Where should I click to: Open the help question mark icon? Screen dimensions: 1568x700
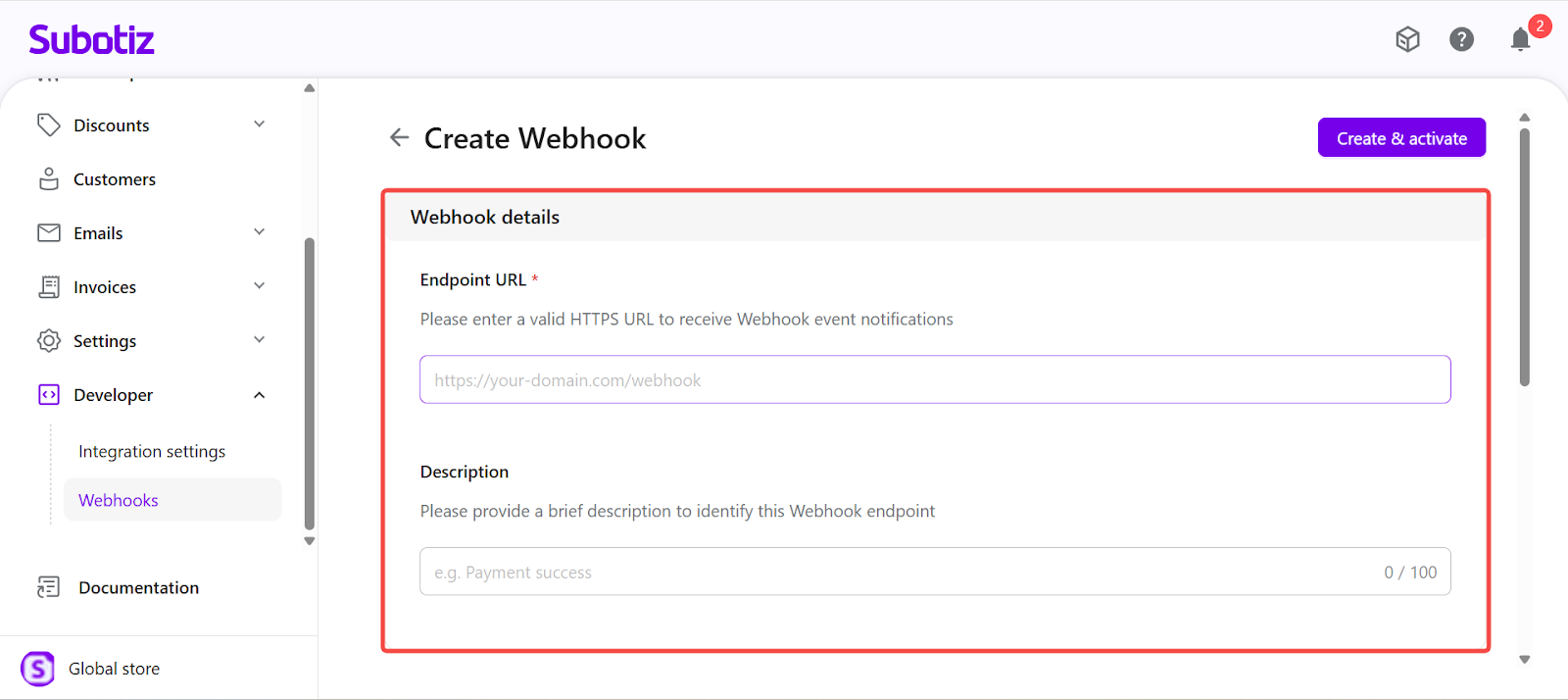(x=1461, y=39)
